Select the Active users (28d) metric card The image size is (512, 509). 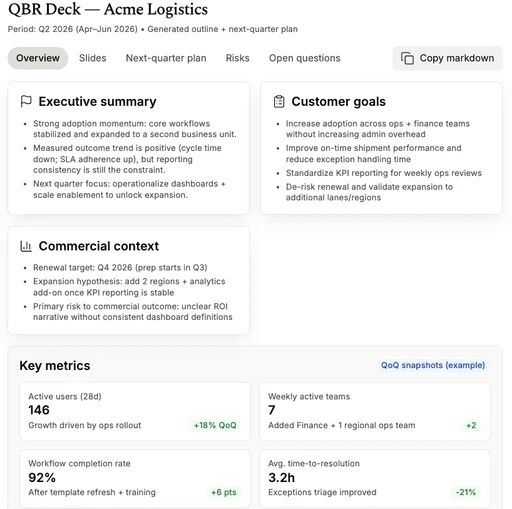[135, 412]
